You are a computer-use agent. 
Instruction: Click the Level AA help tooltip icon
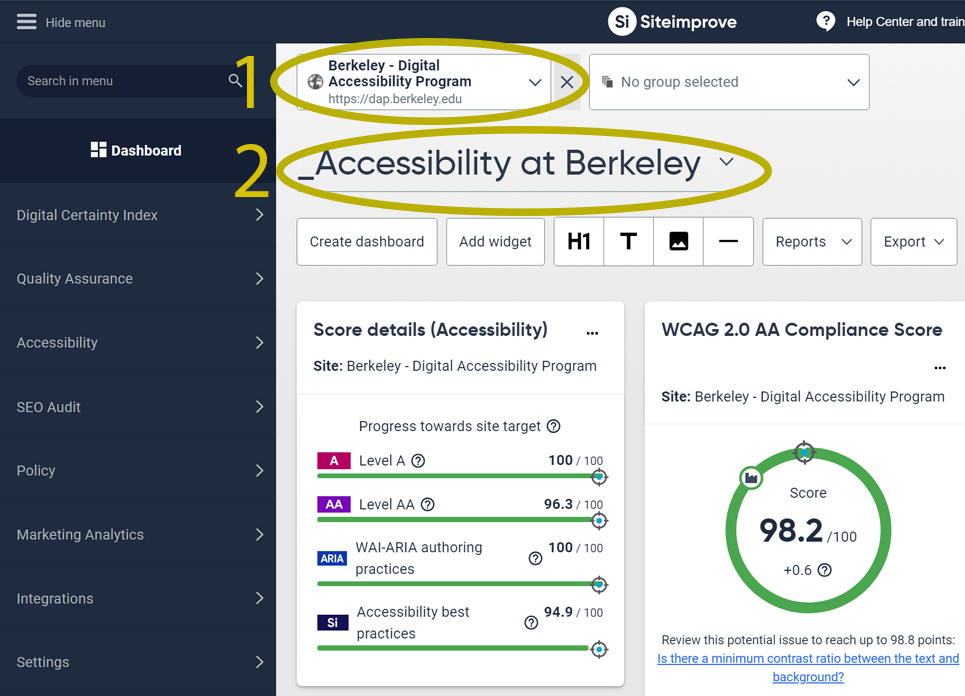(x=428, y=504)
